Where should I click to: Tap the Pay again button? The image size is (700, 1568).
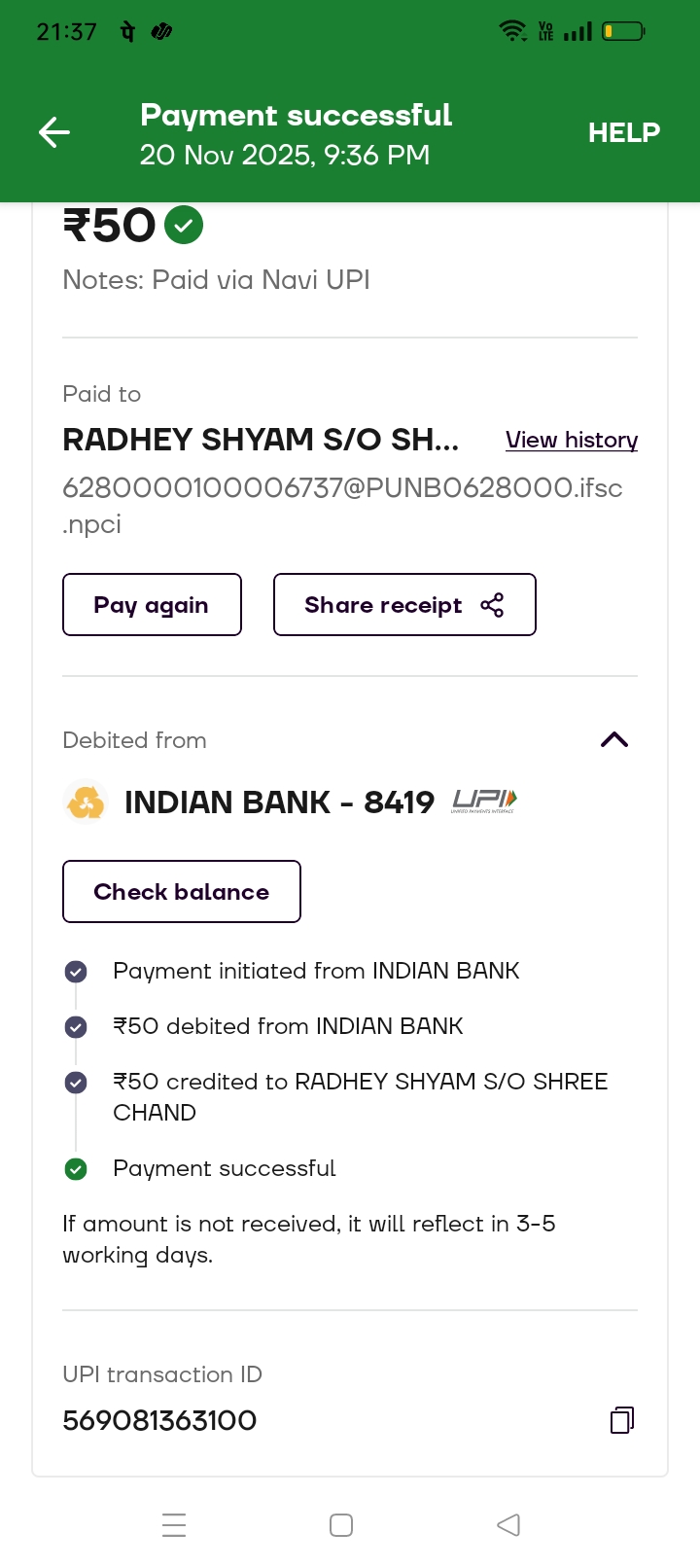[x=152, y=605]
